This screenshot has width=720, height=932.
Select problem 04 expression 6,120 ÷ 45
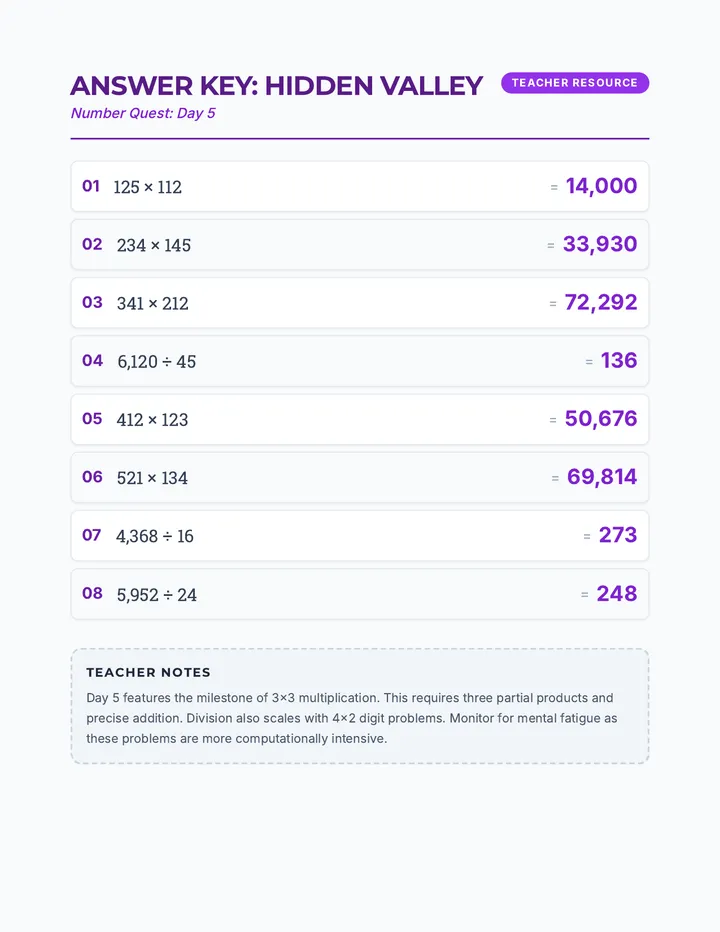[x=156, y=361]
